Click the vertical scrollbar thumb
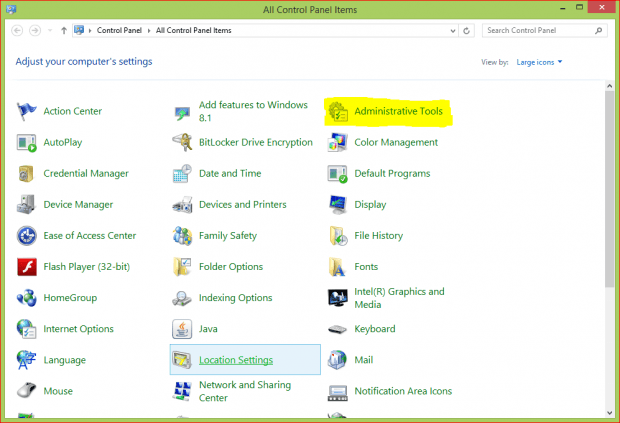 pos(609,189)
